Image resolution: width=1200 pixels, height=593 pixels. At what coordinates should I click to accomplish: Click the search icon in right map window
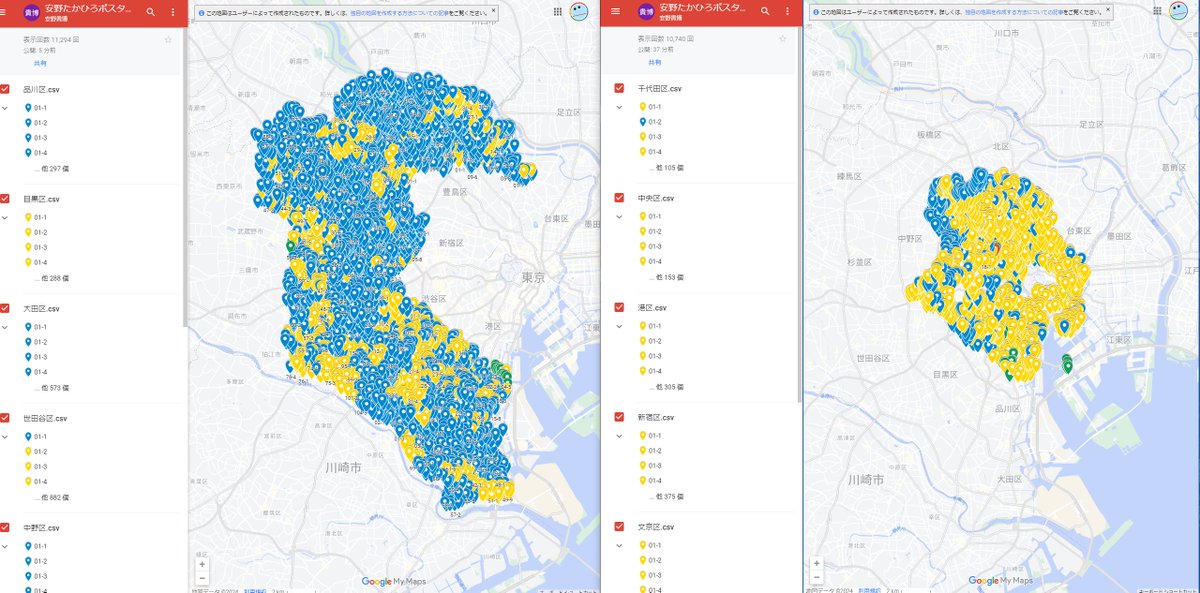coord(763,12)
